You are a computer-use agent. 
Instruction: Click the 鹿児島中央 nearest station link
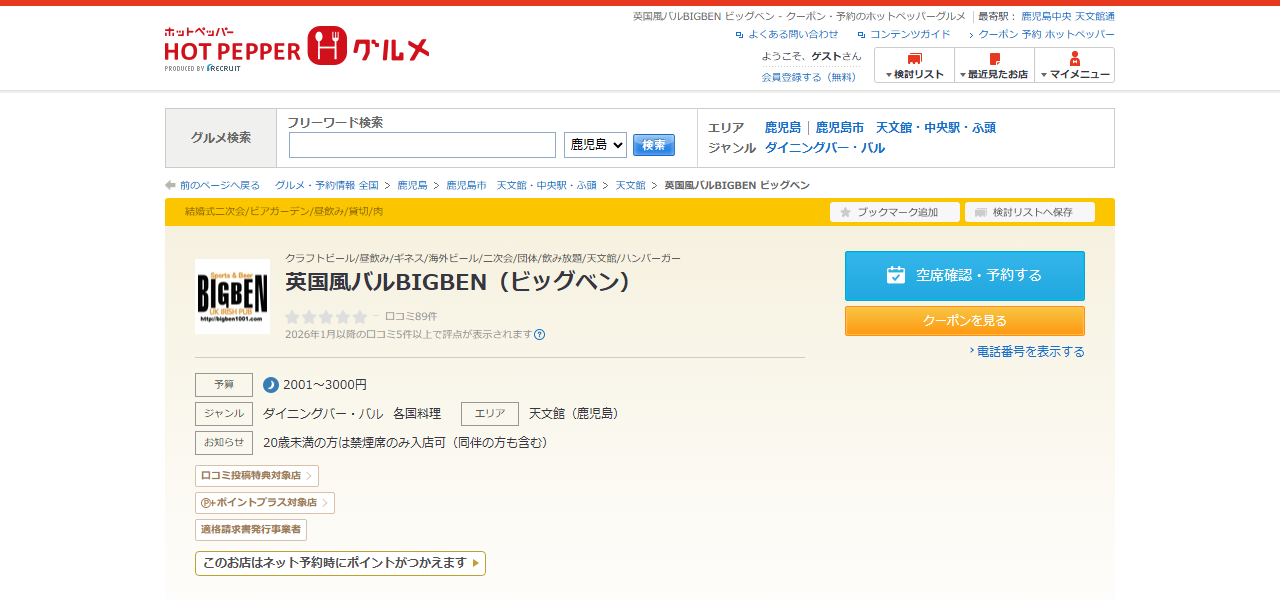(x=1046, y=16)
